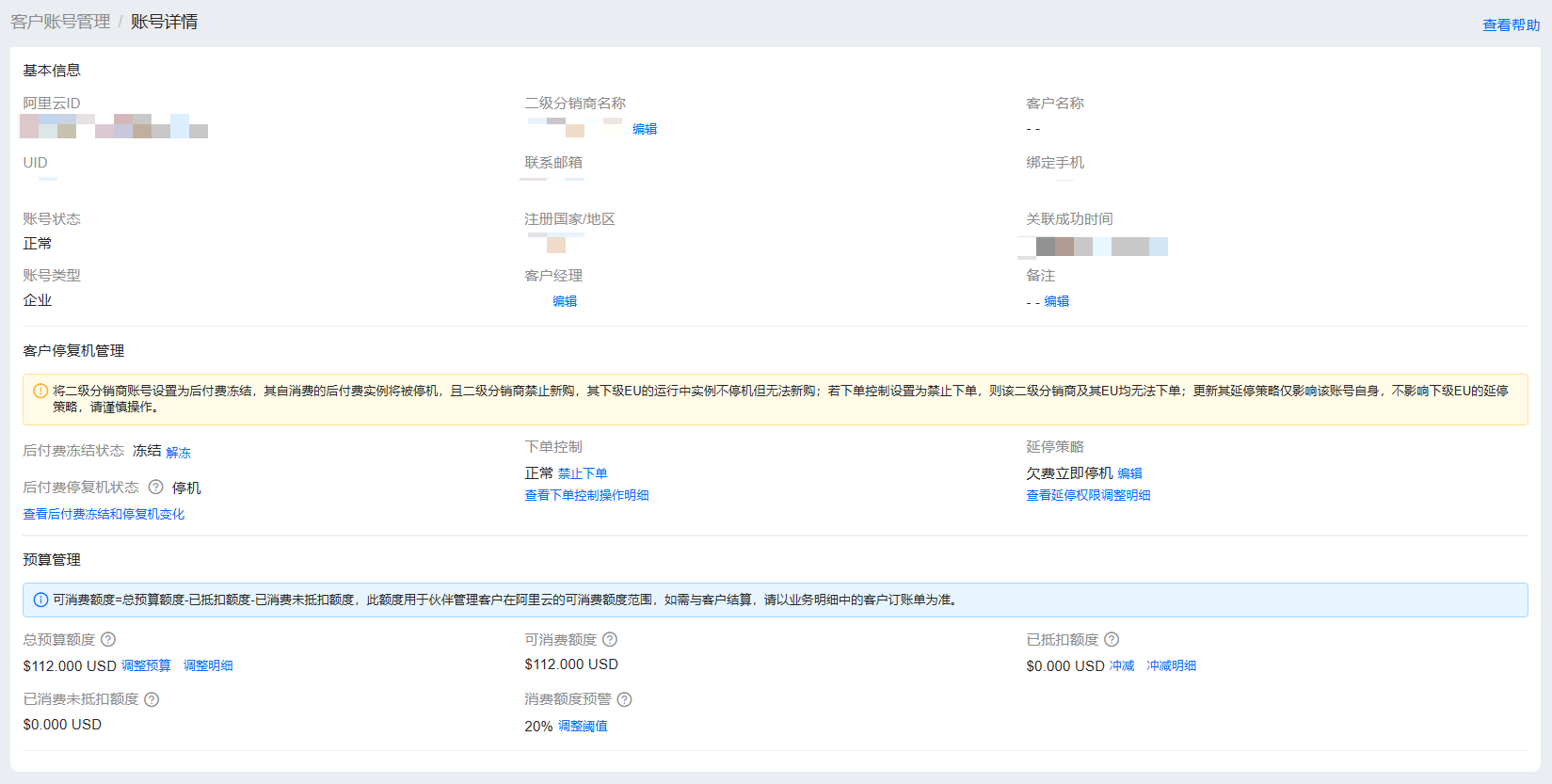Select 企业 value under 账号类型

[38, 300]
